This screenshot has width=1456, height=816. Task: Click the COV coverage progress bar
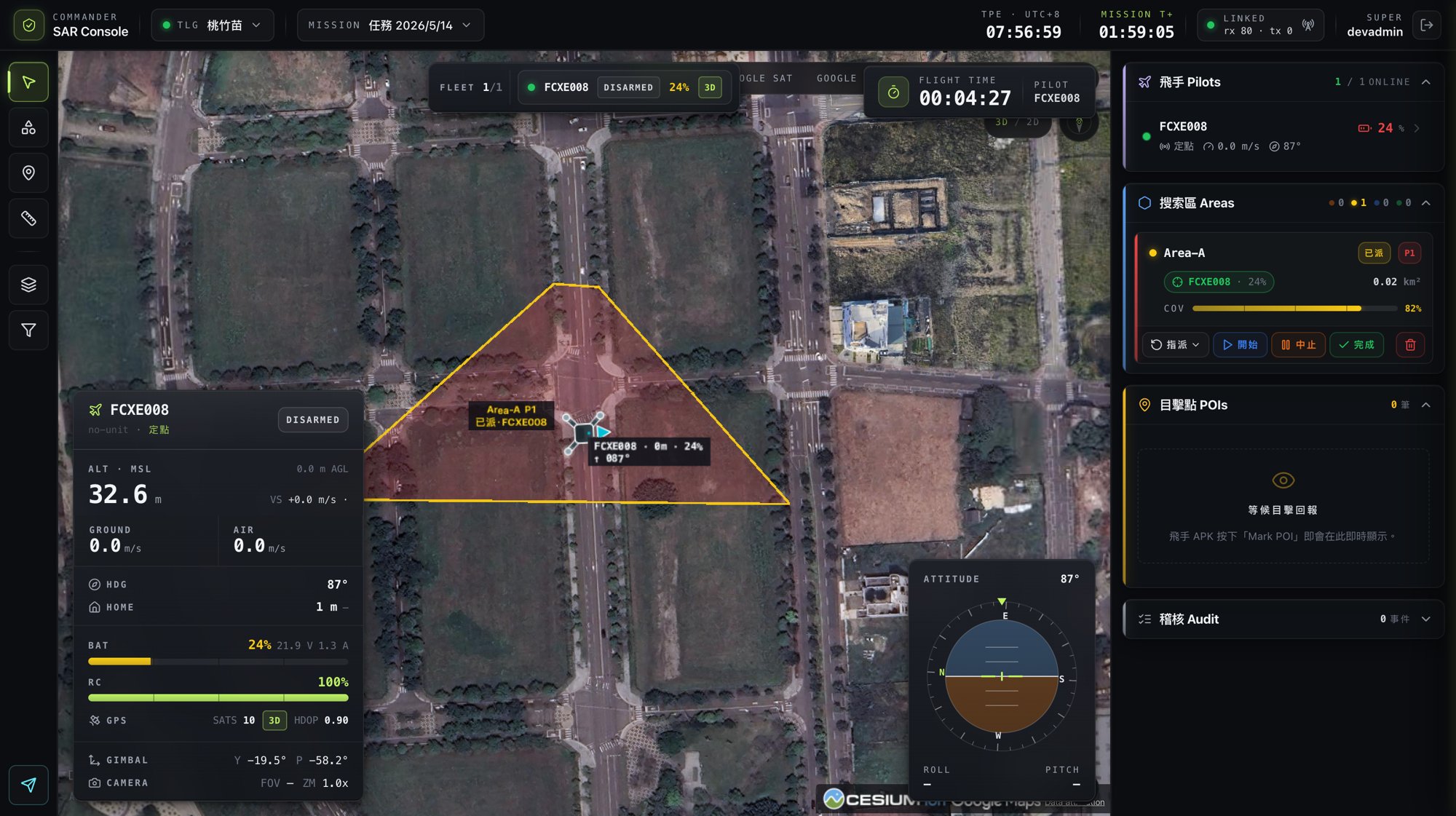[1295, 309]
